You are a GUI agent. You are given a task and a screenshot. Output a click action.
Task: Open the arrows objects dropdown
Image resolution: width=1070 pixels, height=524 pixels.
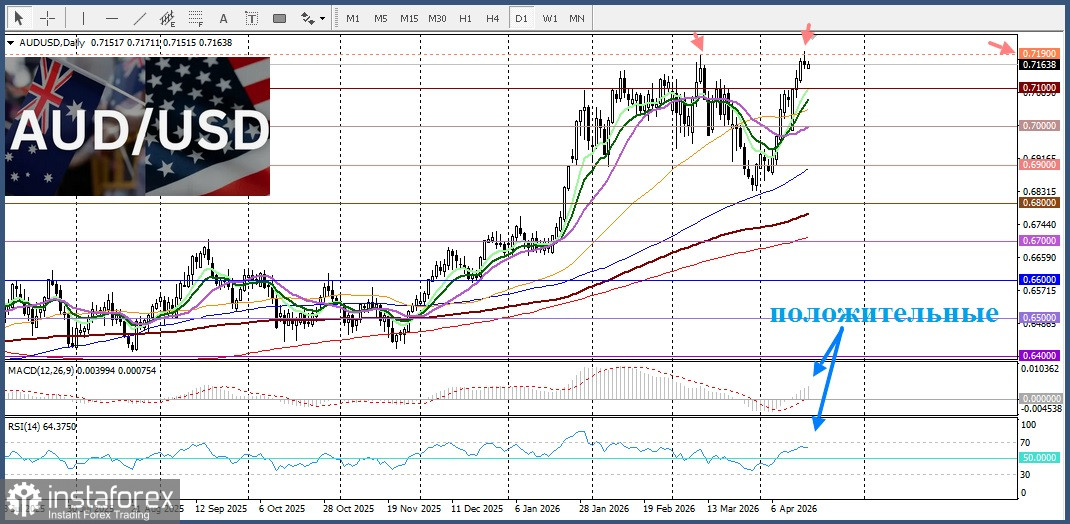tap(314, 18)
